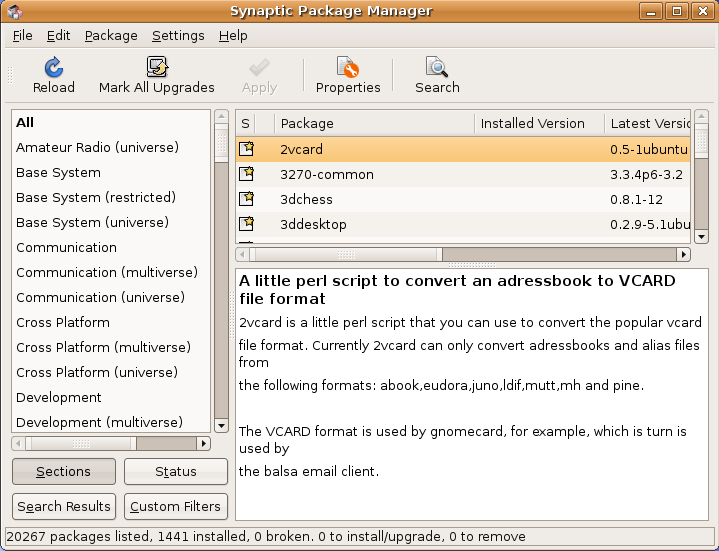
Task: Click status icon of 3270-common package
Action: [x=247, y=174]
